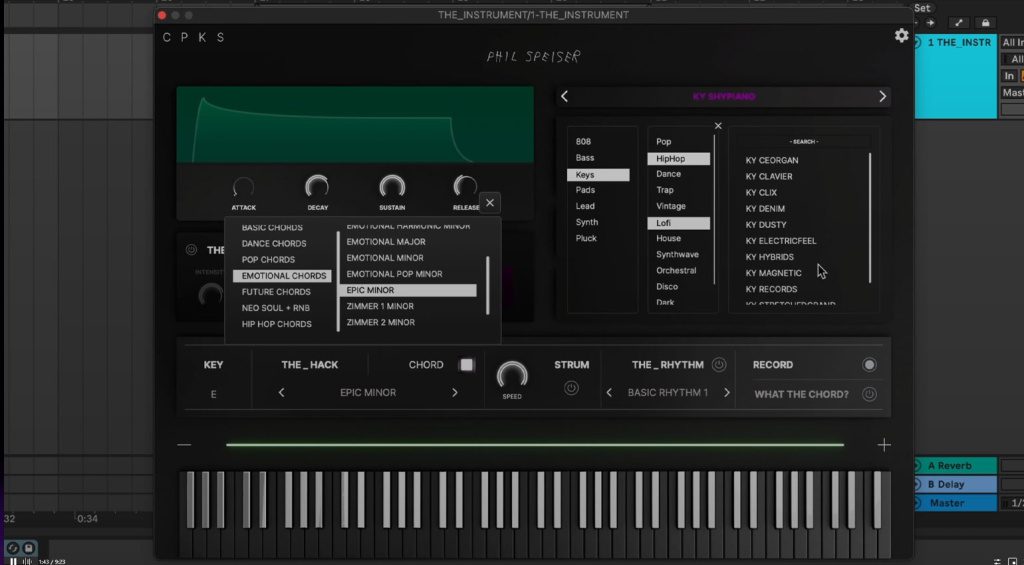The image size is (1024, 565).
Task: Click the green ADSR envelope display
Action: click(x=355, y=125)
